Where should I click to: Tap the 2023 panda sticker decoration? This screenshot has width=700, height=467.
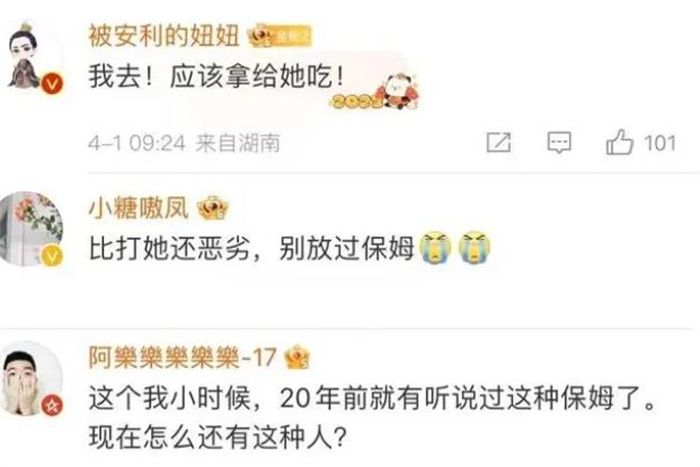tap(375, 92)
